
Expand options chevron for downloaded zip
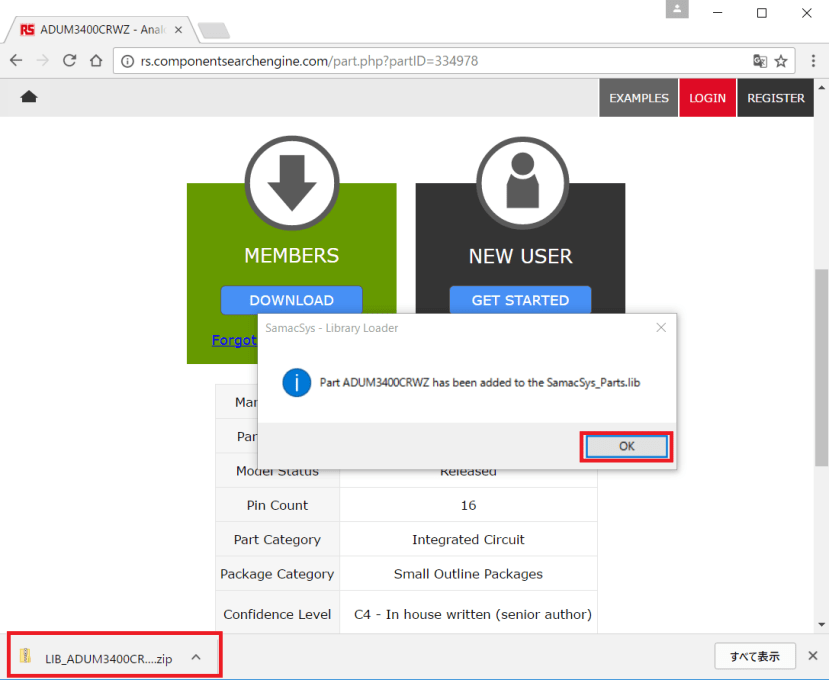pos(196,657)
